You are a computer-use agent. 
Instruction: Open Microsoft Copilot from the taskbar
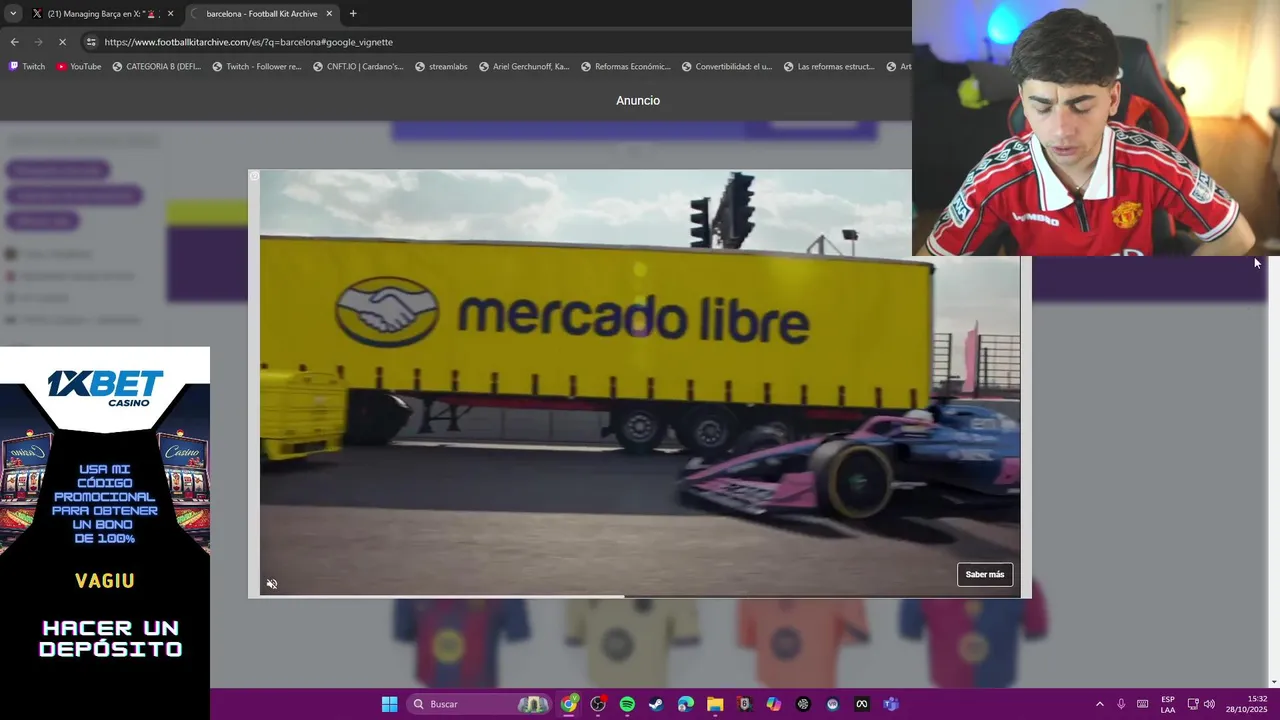coord(773,704)
